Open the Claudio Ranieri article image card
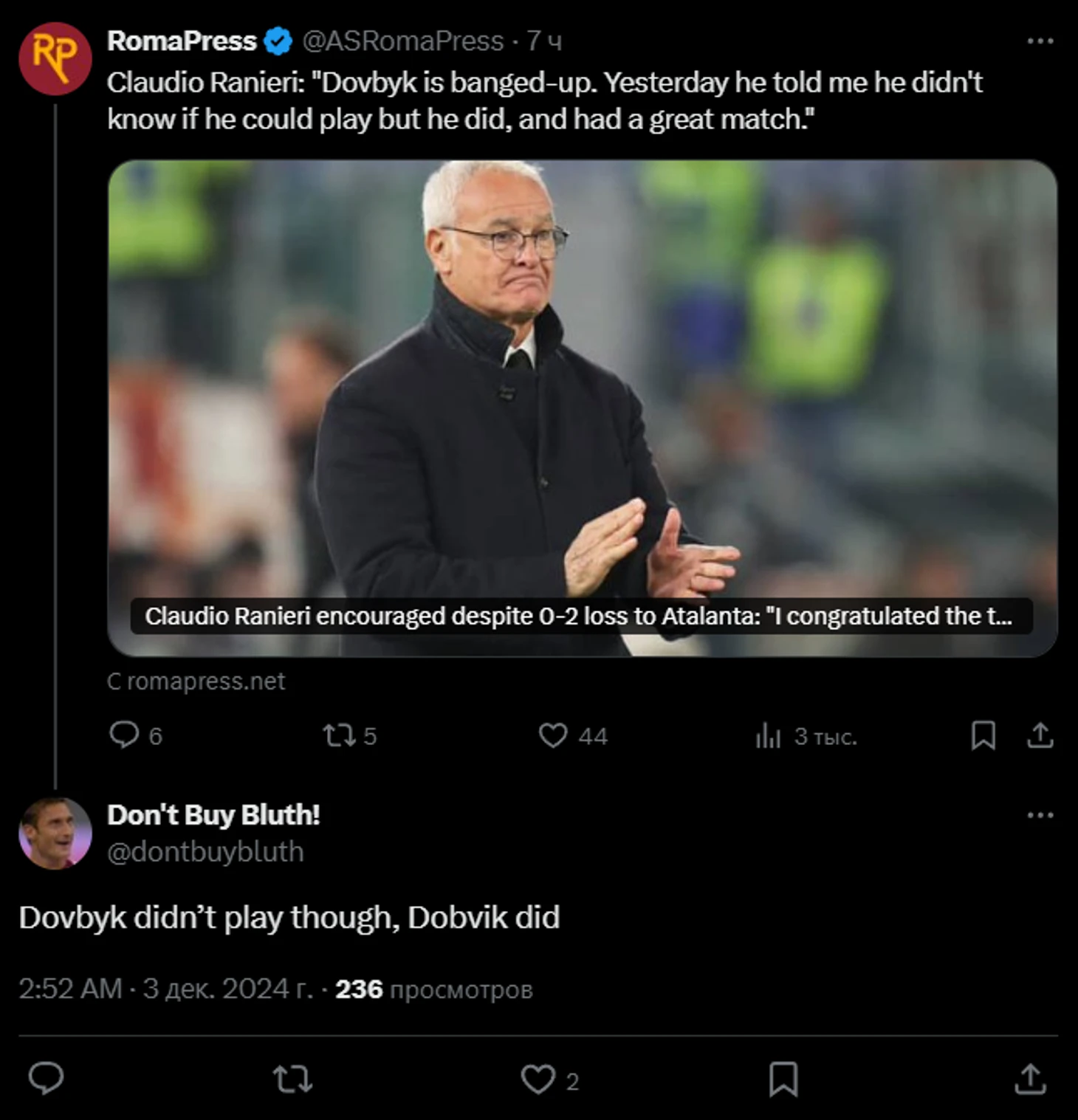Viewport: 1078px width, 1120px height. click(x=582, y=408)
